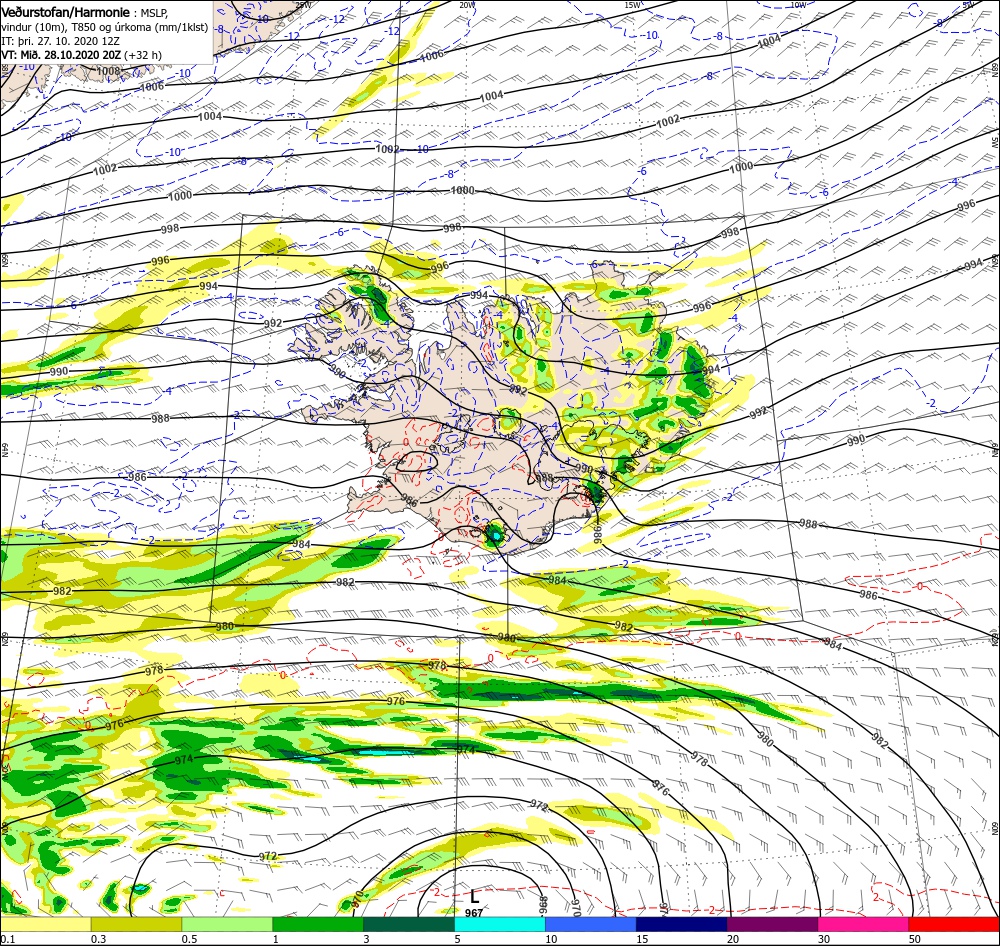This screenshot has width=1000, height=946.
Task: Choose the navy 15–20 legend swatch
Action: (x=681, y=925)
